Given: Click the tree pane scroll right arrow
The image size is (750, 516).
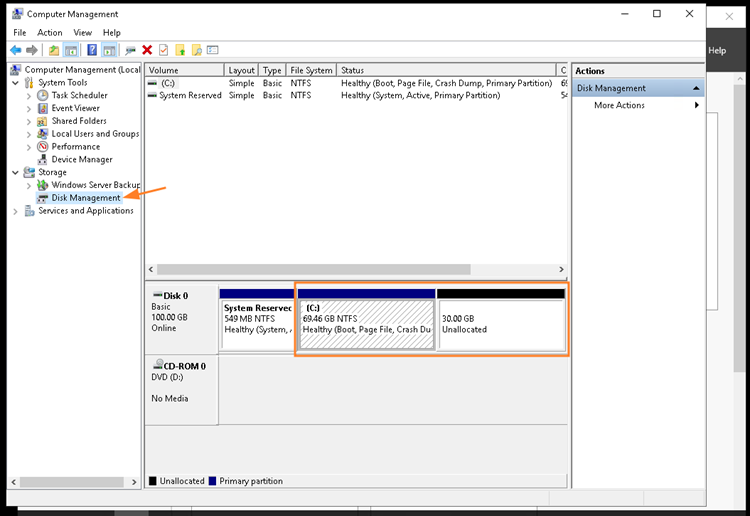Looking at the screenshot, I should point(134,482).
